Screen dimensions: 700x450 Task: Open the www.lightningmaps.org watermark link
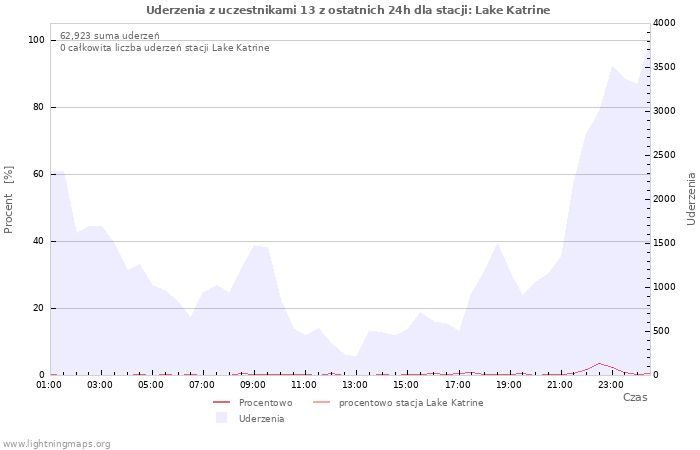[57, 443]
